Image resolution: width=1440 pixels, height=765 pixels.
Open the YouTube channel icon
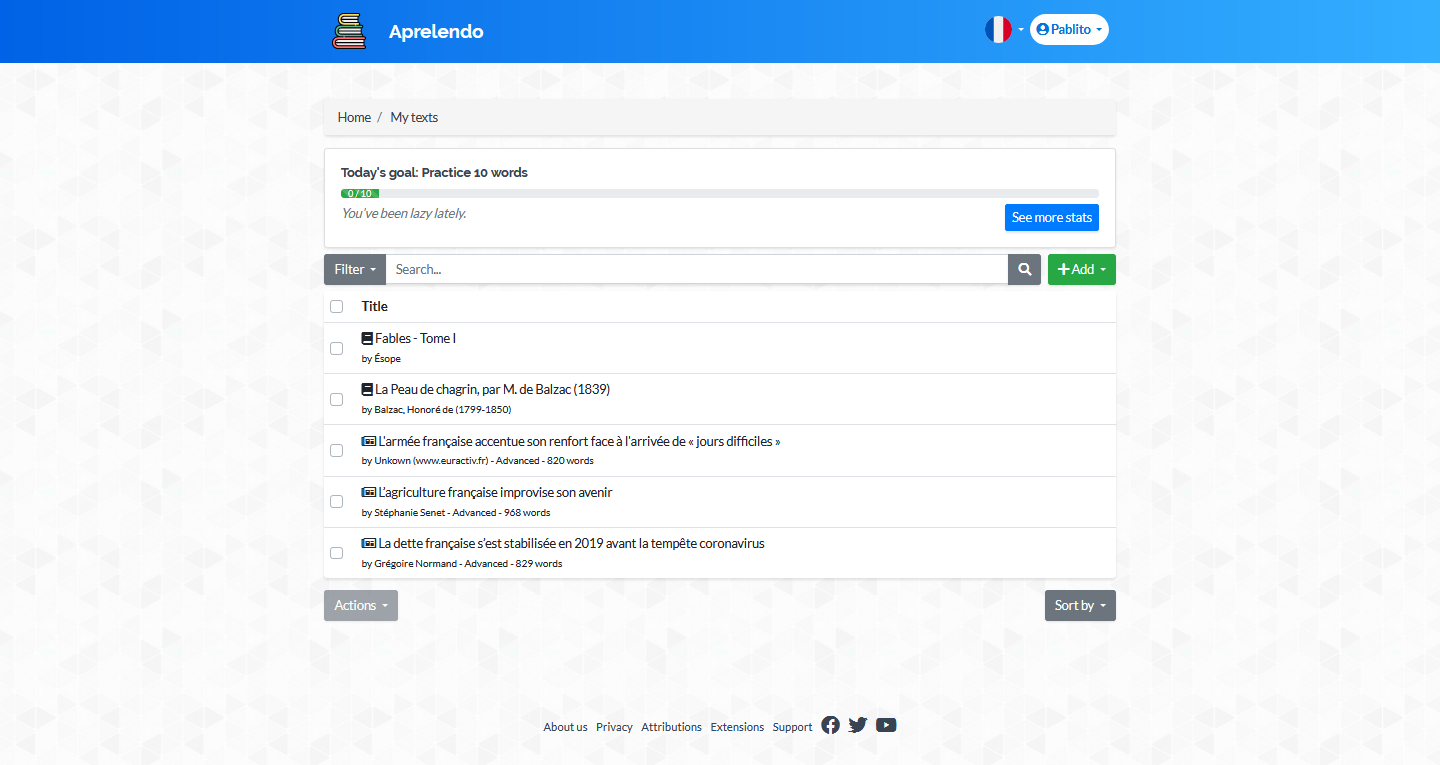tap(886, 725)
